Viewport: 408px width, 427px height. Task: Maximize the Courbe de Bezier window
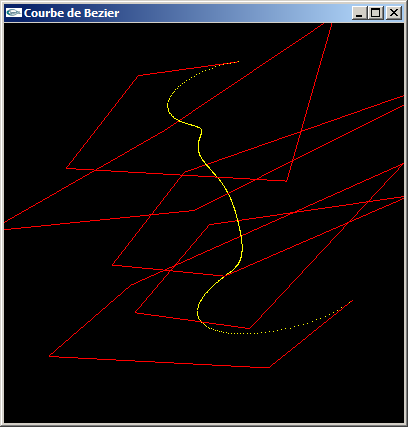click(376, 13)
